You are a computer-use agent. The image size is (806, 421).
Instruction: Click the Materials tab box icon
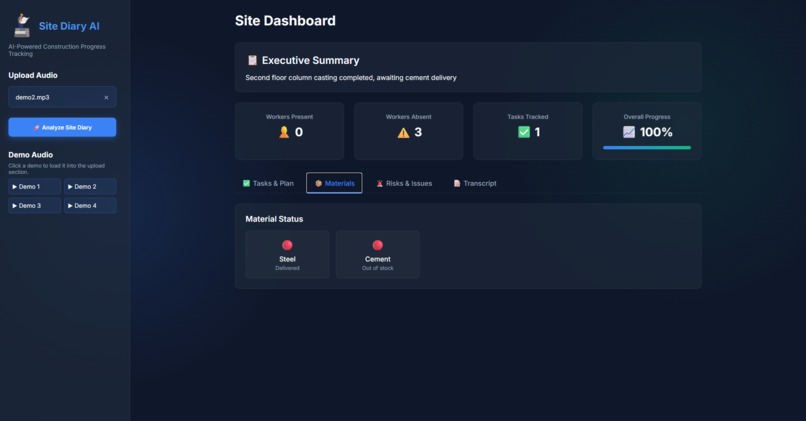tap(318, 184)
